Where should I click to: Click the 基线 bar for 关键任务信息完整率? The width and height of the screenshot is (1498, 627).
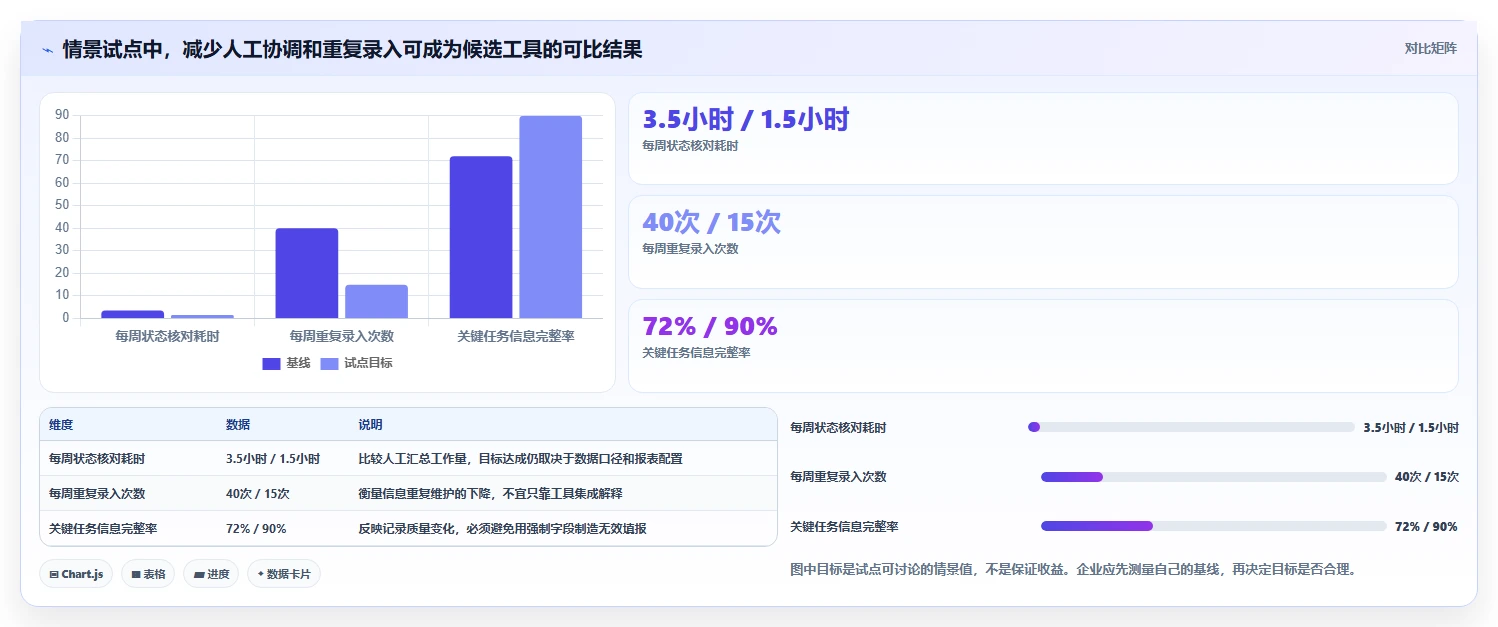coord(481,238)
